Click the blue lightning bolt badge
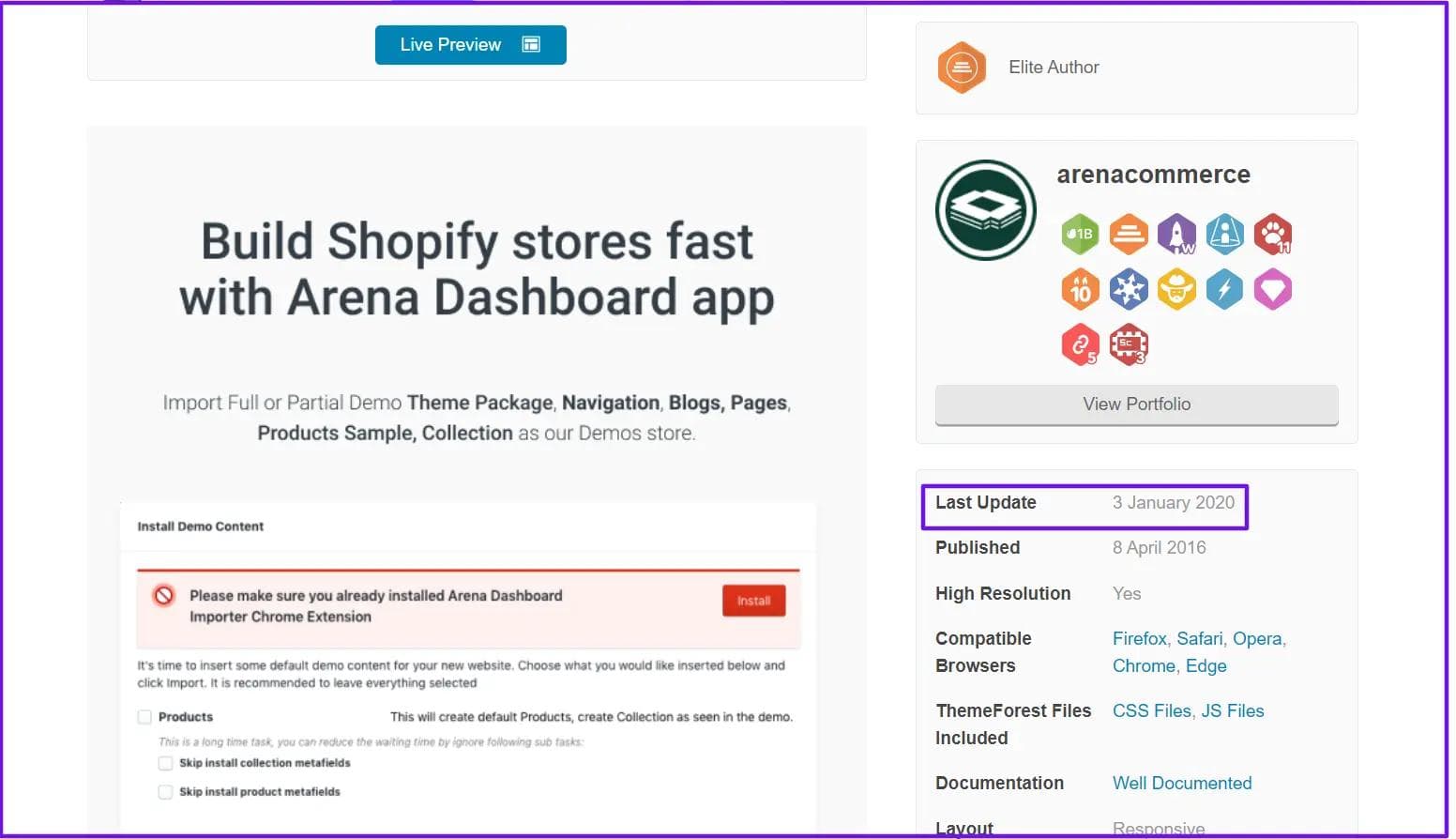 click(x=1224, y=289)
